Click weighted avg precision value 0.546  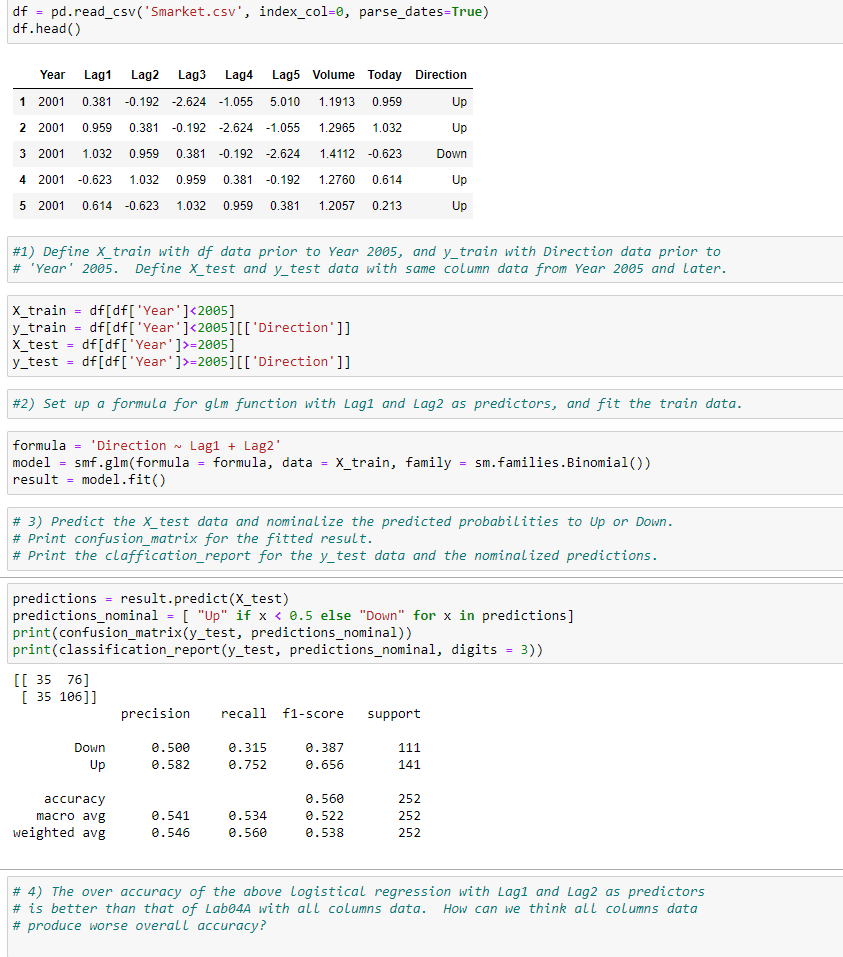pos(171,833)
